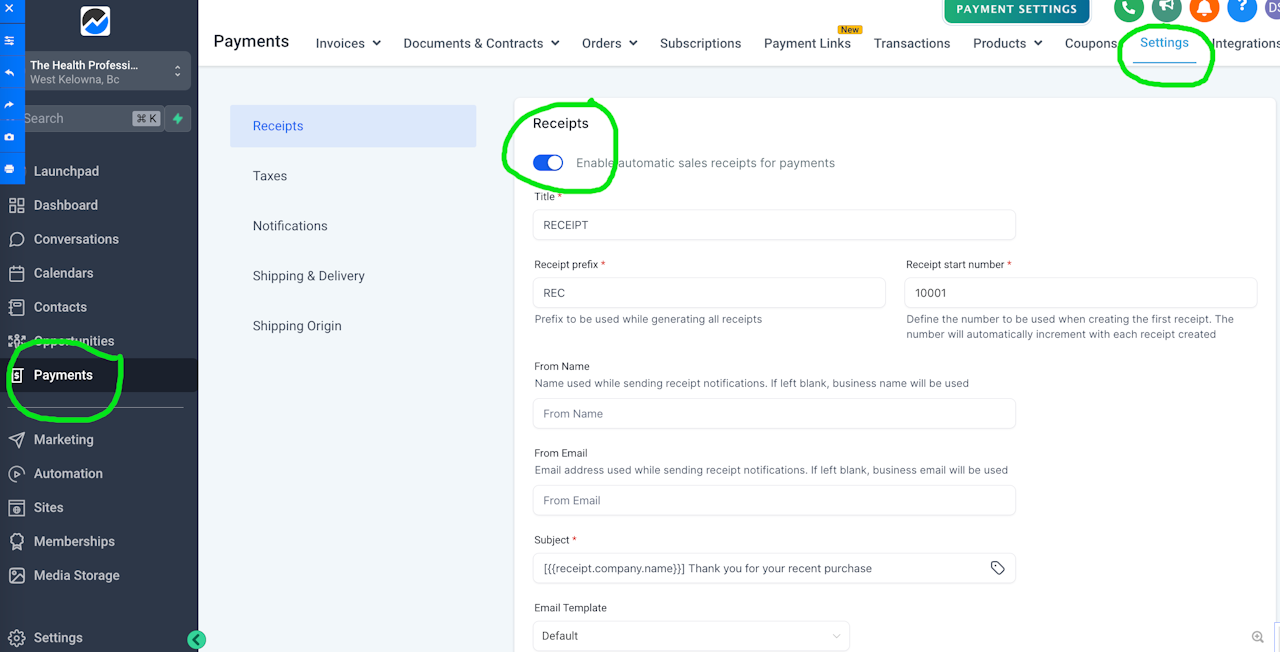Open the Invoices dropdown menu

coord(348,43)
